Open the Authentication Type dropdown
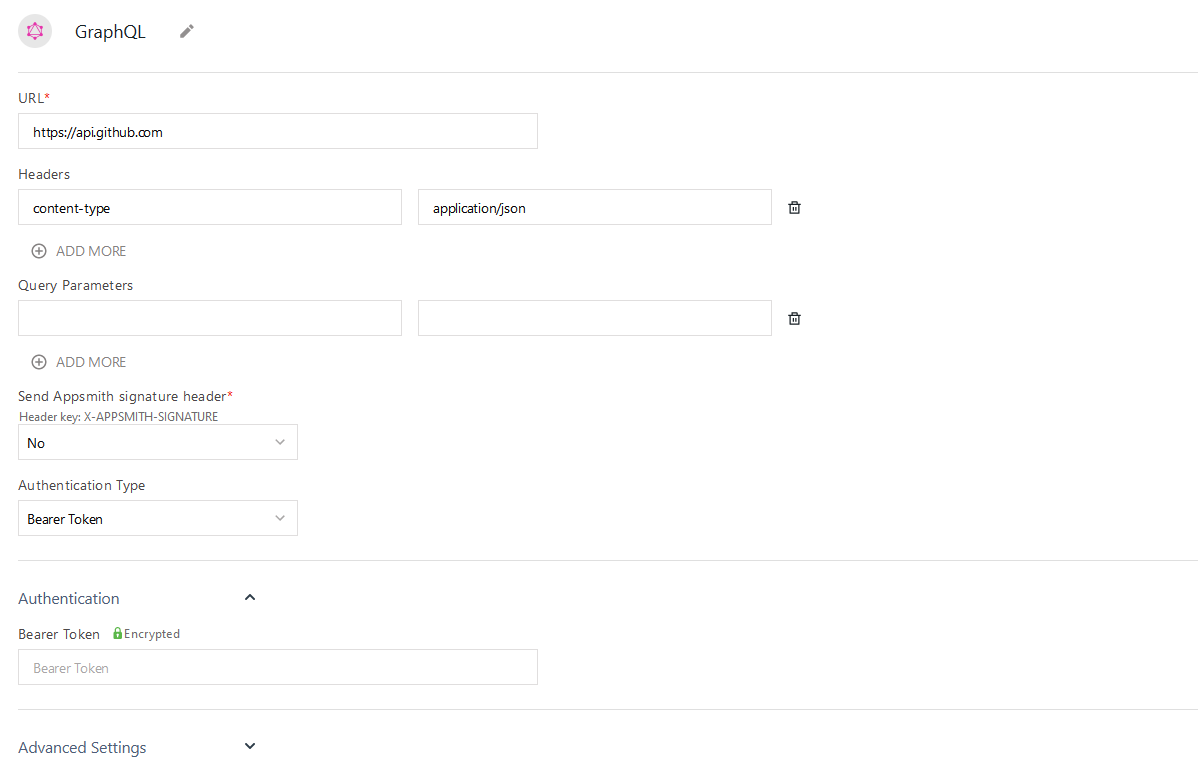1198x780 pixels. coord(157,518)
